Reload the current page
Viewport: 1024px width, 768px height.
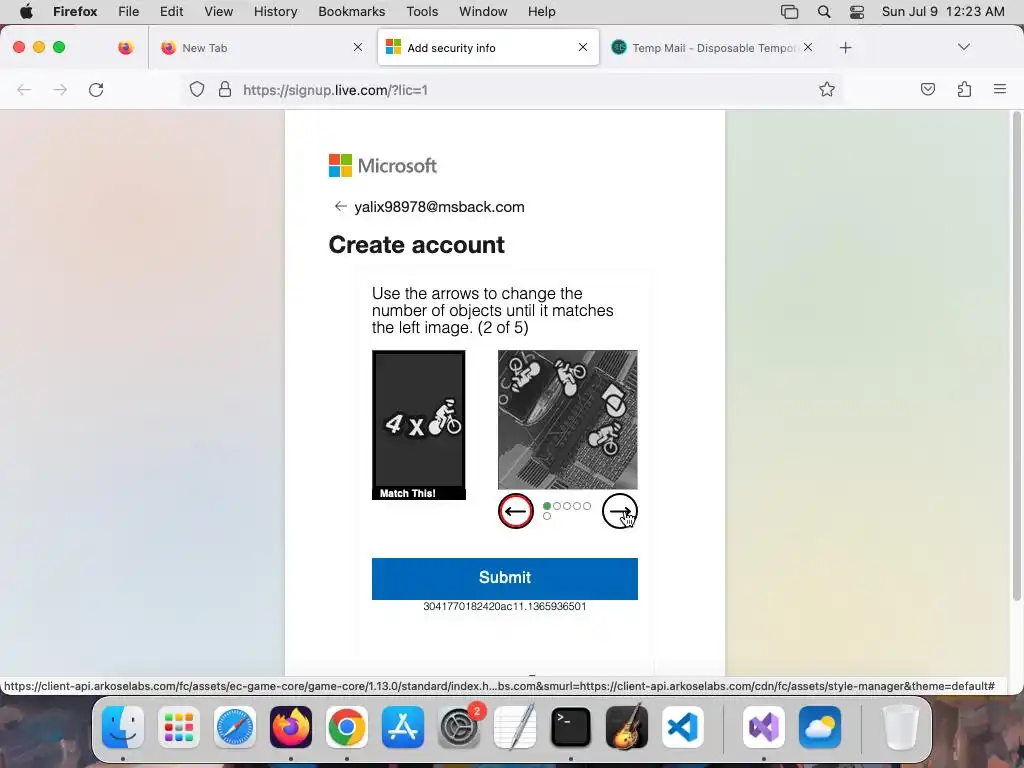click(x=96, y=89)
